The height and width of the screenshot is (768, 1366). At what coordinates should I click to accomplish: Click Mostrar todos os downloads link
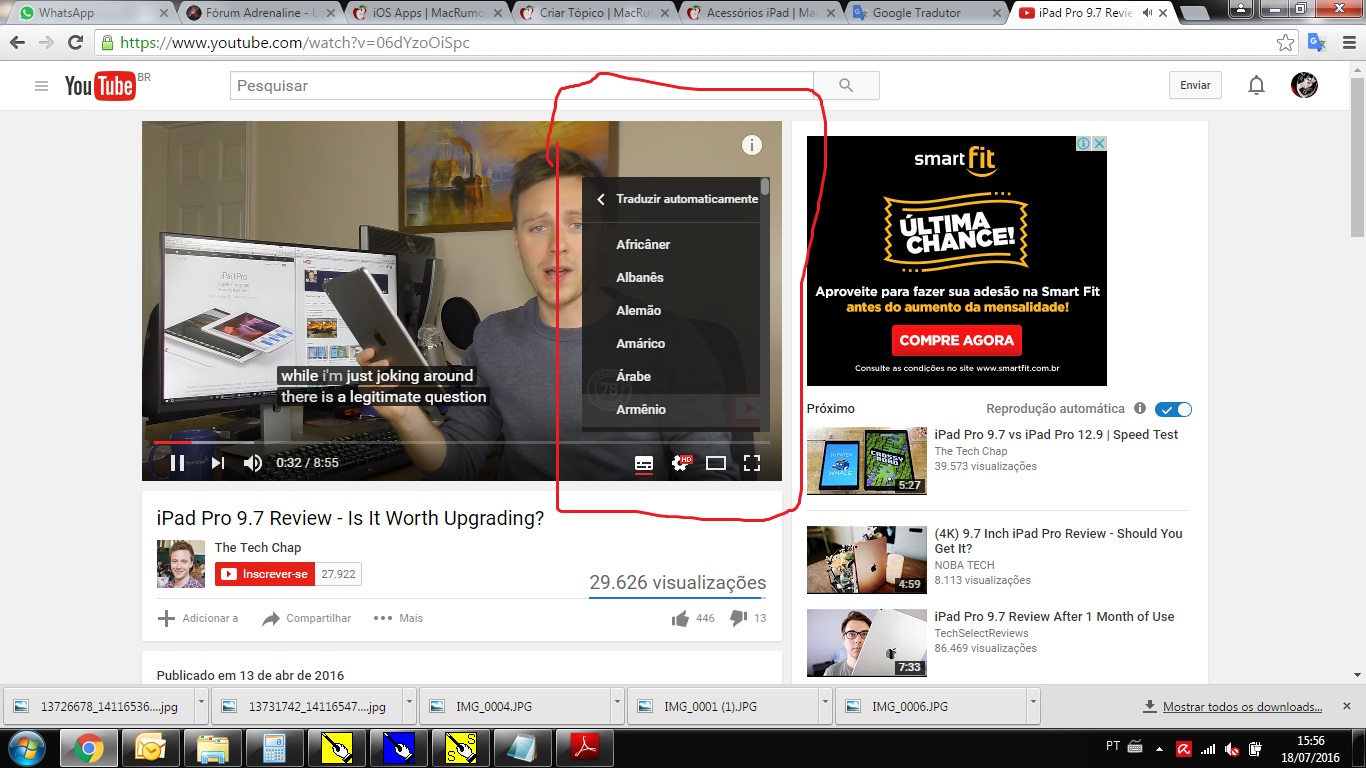click(x=1242, y=707)
